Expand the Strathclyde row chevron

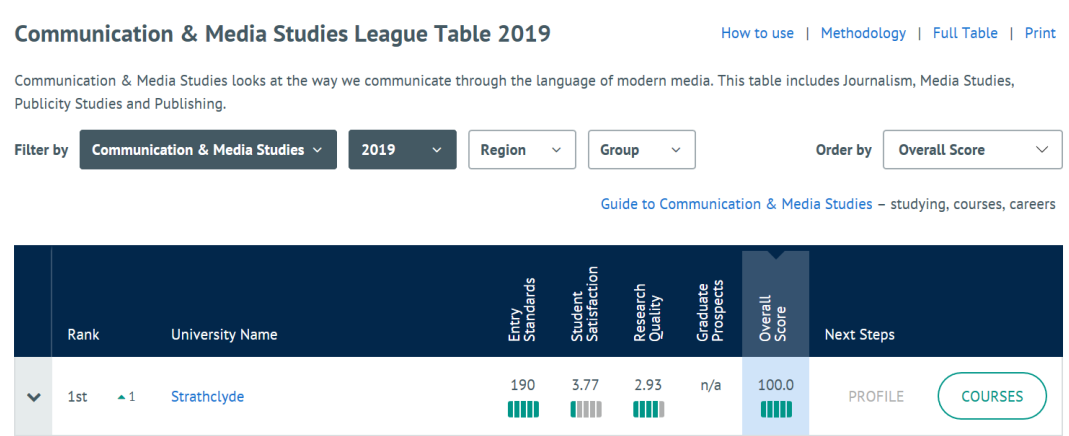34,397
